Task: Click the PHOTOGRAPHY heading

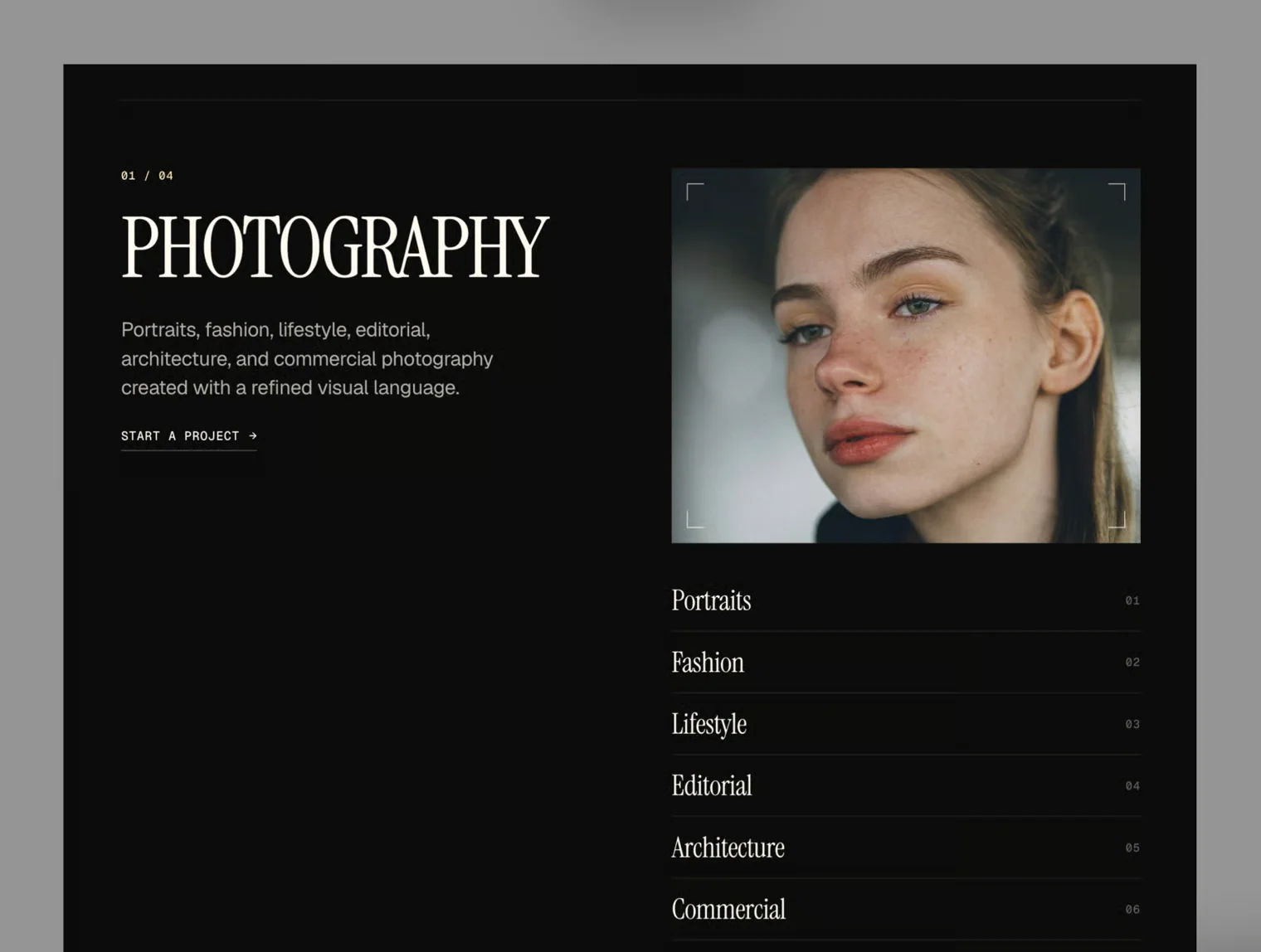Action: tap(335, 247)
